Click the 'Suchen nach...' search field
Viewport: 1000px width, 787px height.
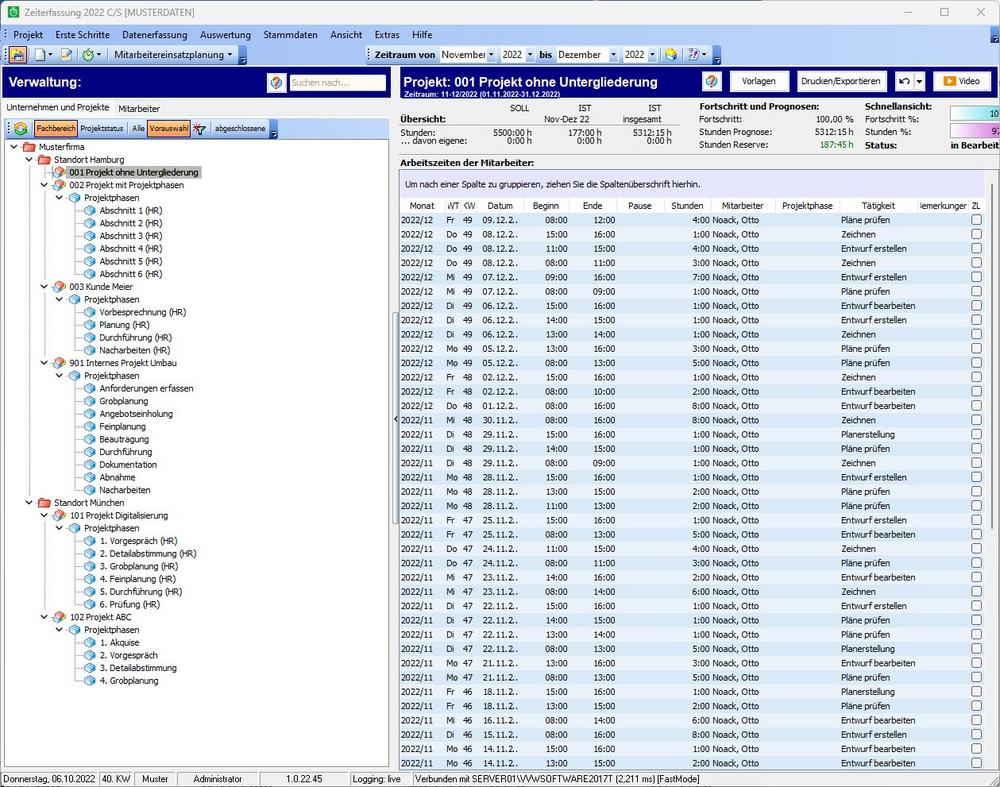pos(337,83)
